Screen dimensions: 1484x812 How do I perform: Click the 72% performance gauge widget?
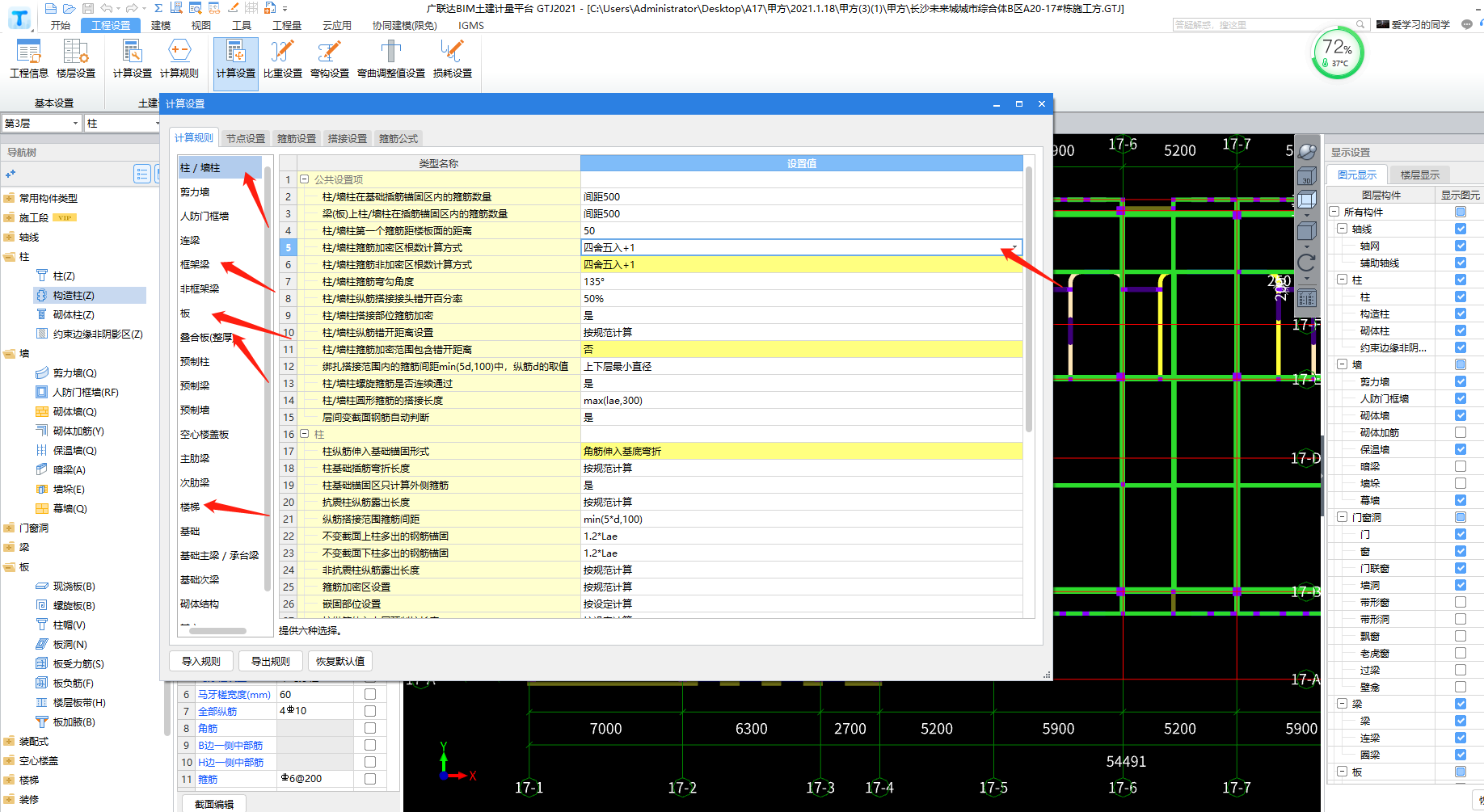tap(1338, 54)
